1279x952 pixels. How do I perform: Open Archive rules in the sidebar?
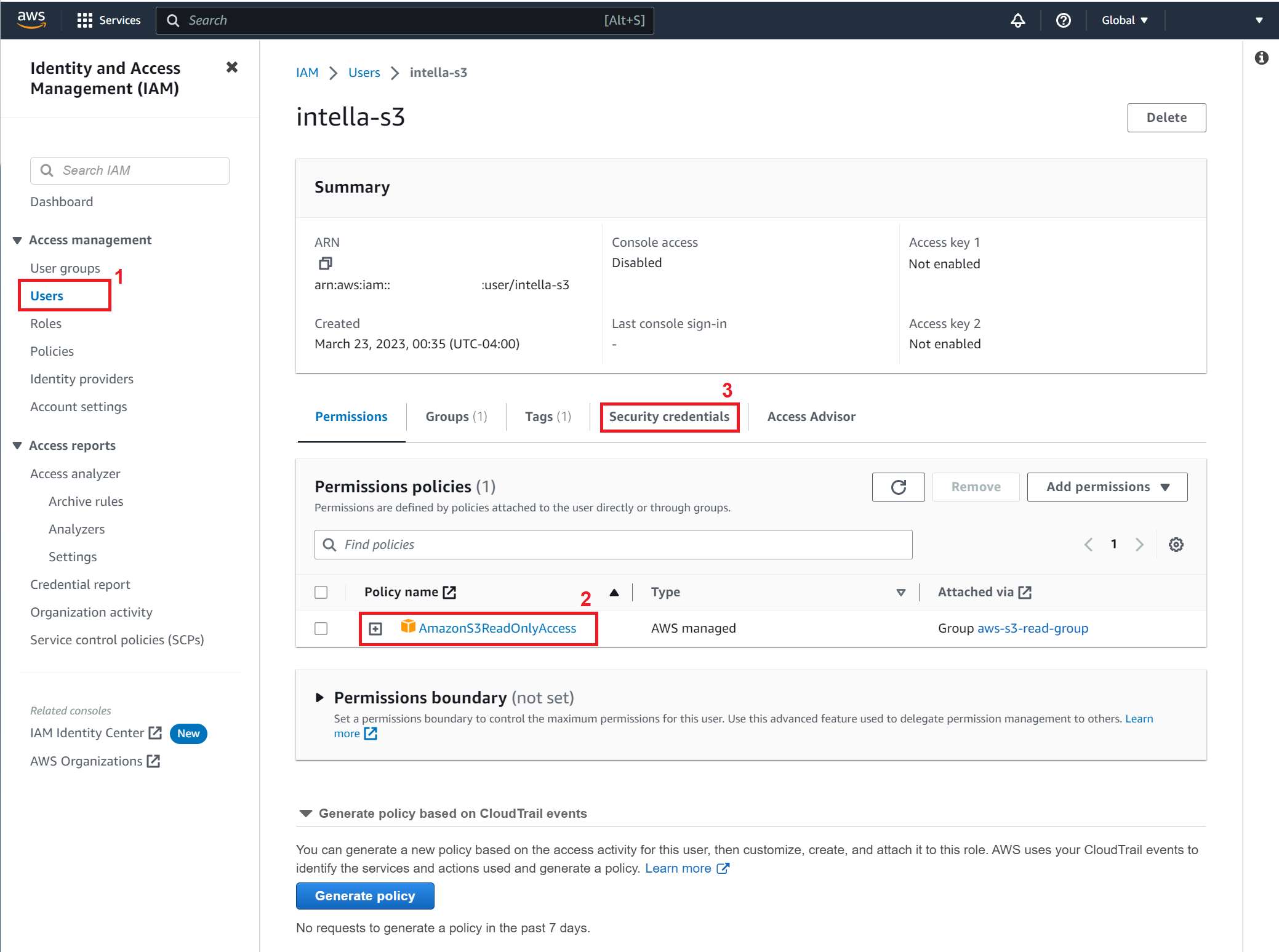[x=86, y=502]
